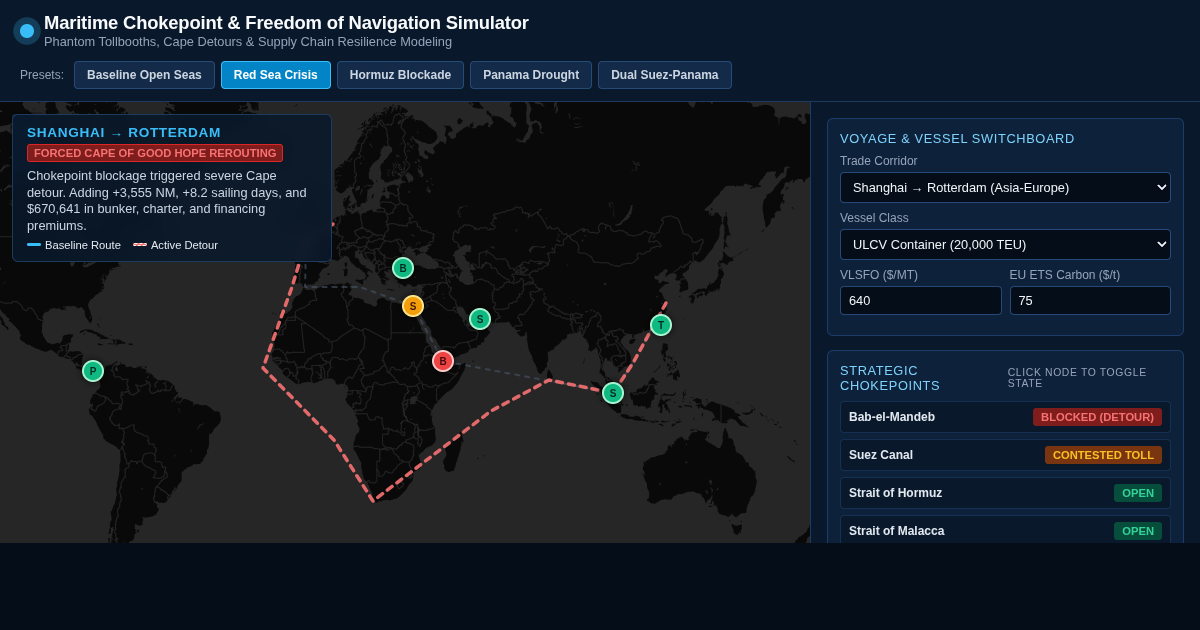
Task: Toggle the green S node near Singapore
Action: pos(613,393)
